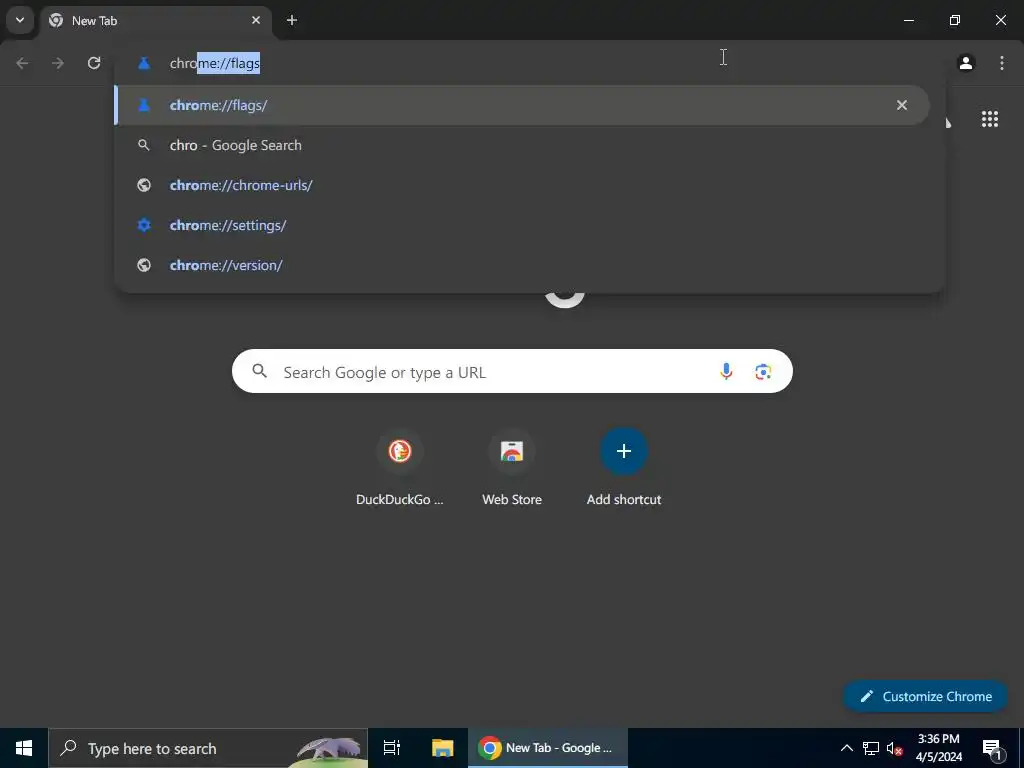Start voice search with microphone icon

click(726, 372)
